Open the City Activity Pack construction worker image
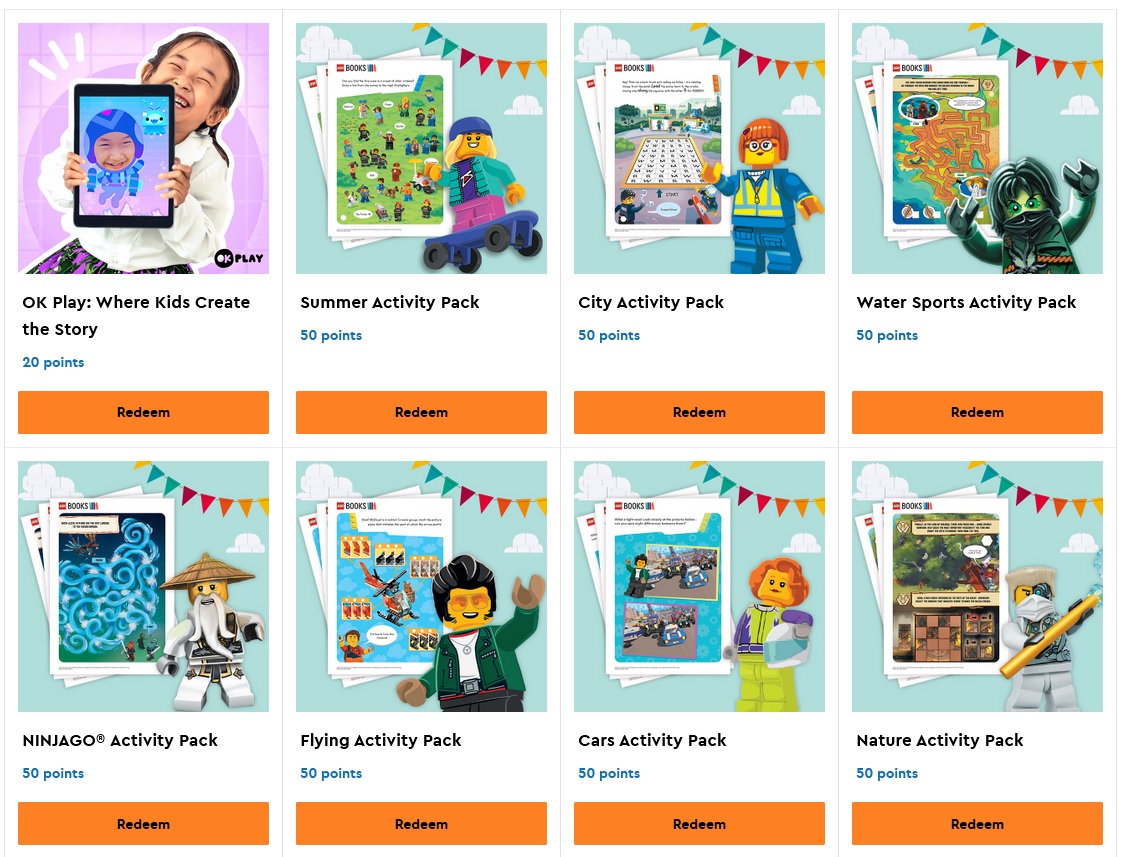 tap(699, 148)
